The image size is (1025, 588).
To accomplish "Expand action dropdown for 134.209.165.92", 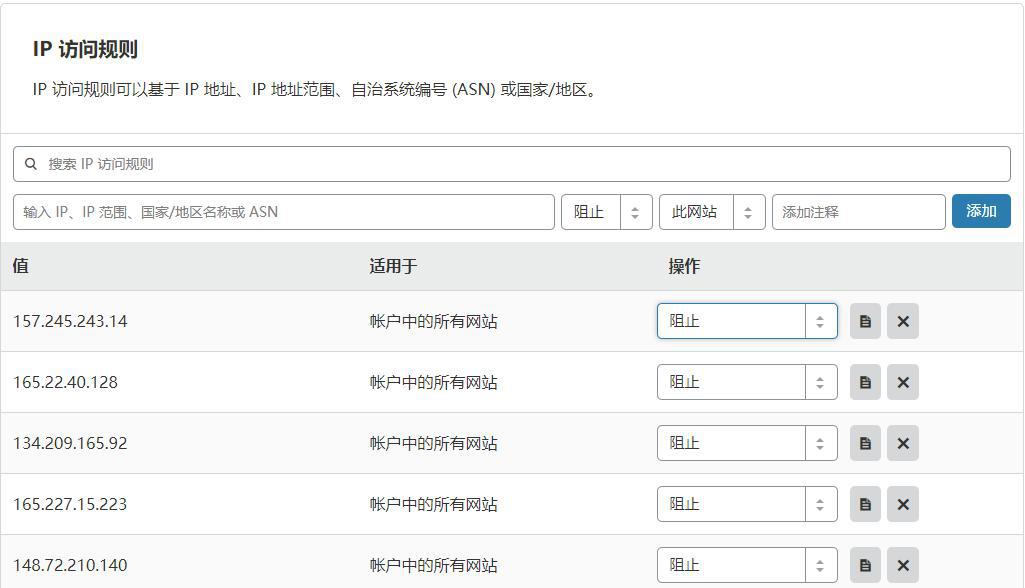I will click(746, 443).
